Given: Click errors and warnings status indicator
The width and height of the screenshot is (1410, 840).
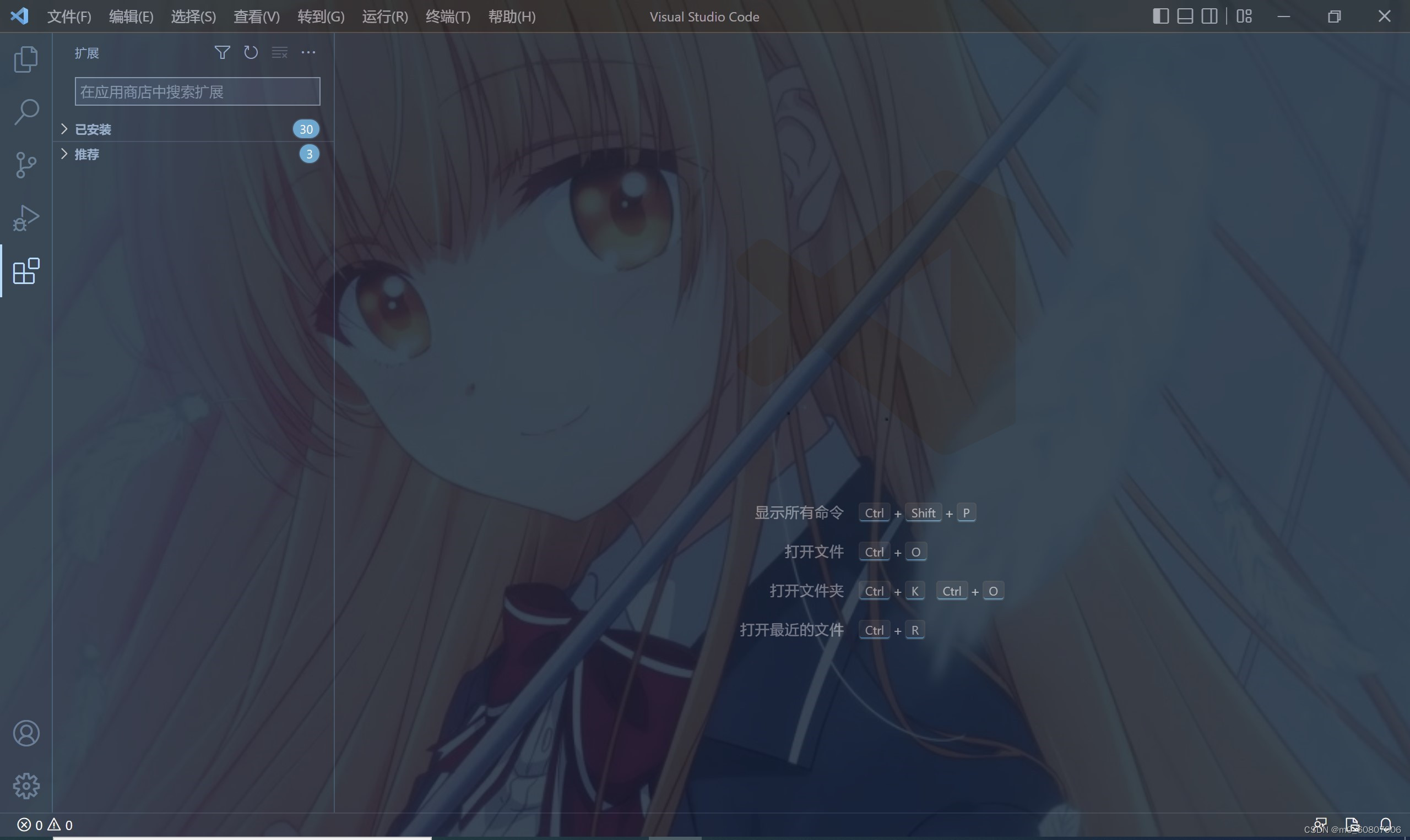Looking at the screenshot, I should click(45, 825).
